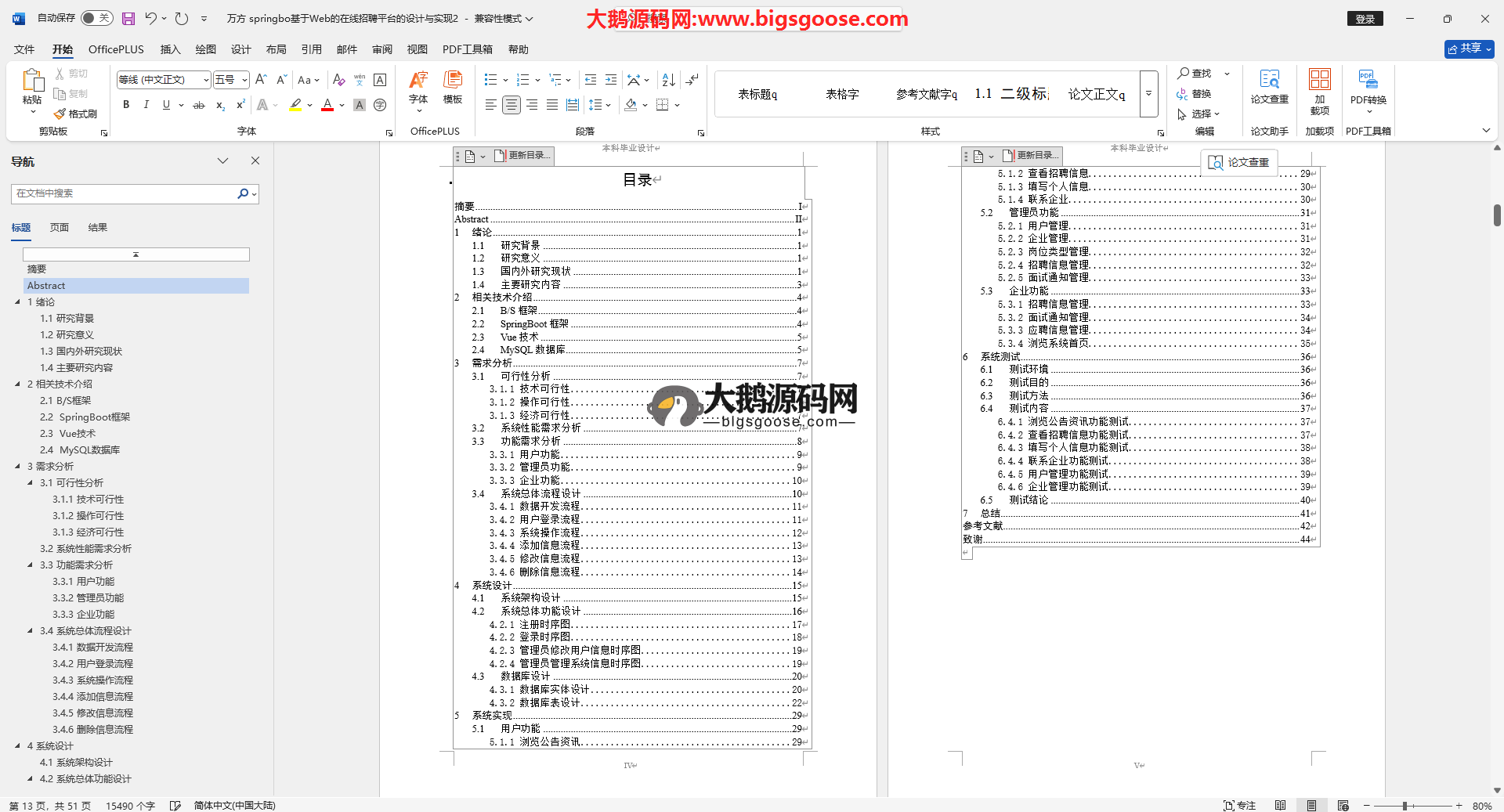Toggle the 自动保存 autosave switch
Image resolution: width=1504 pixels, height=812 pixels.
pyautogui.click(x=97, y=18)
